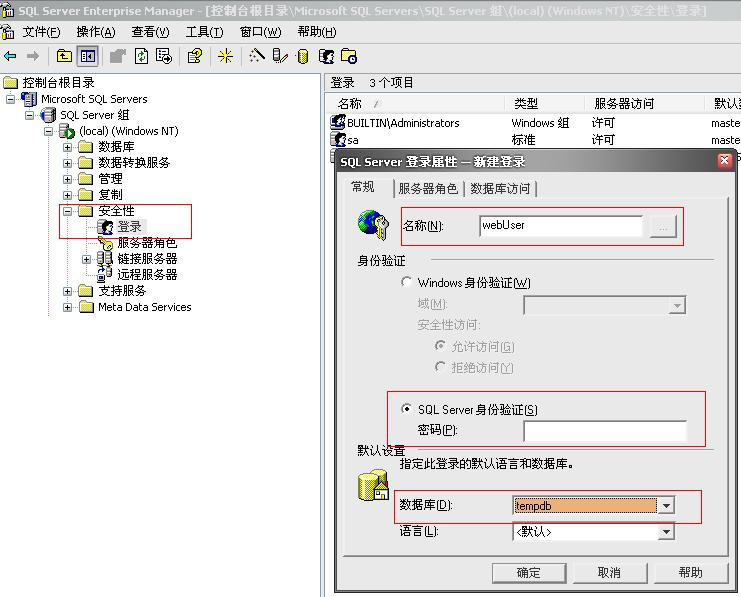The height and width of the screenshot is (597, 741).
Task: Open the 查看(V) menu
Action: pos(150,32)
